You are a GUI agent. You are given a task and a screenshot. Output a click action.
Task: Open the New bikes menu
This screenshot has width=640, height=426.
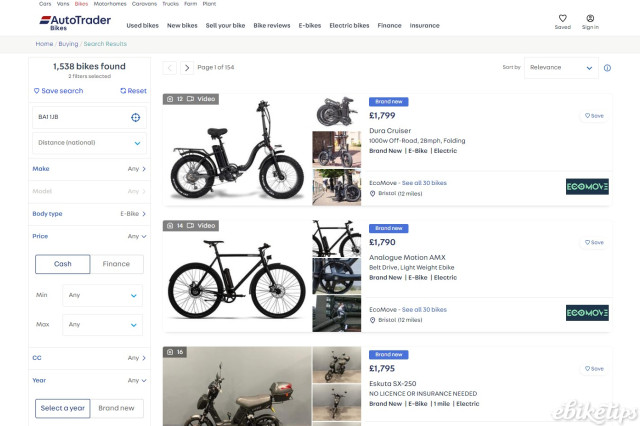(182, 25)
